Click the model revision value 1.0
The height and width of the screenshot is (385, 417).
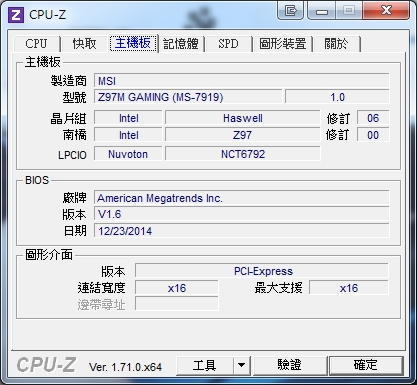point(337,97)
